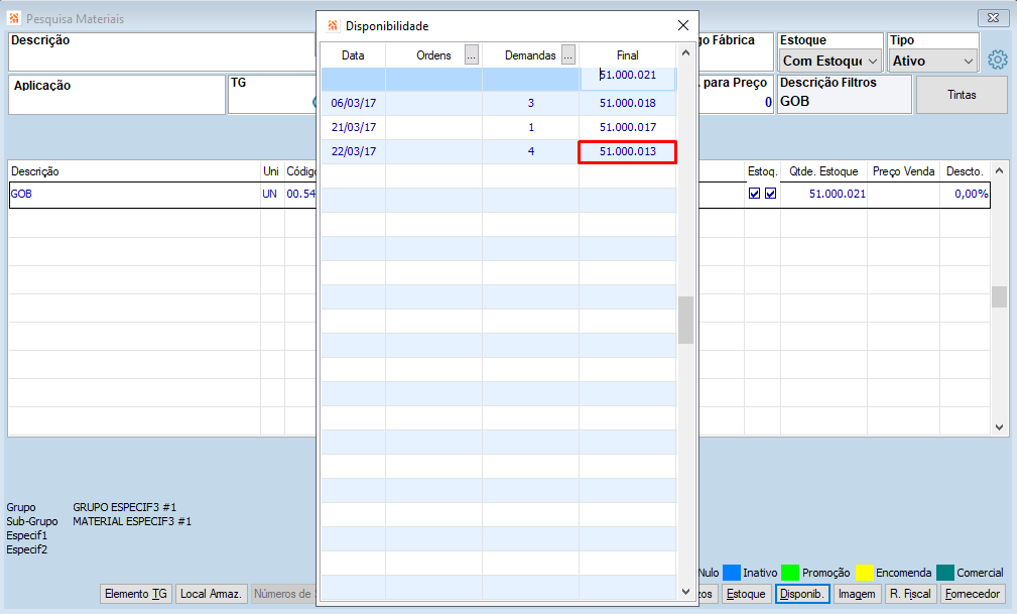This screenshot has height=614, width=1017.
Task: Click scroll-up arrow in Disponibilidade list
Action: pyautogui.click(x=686, y=53)
